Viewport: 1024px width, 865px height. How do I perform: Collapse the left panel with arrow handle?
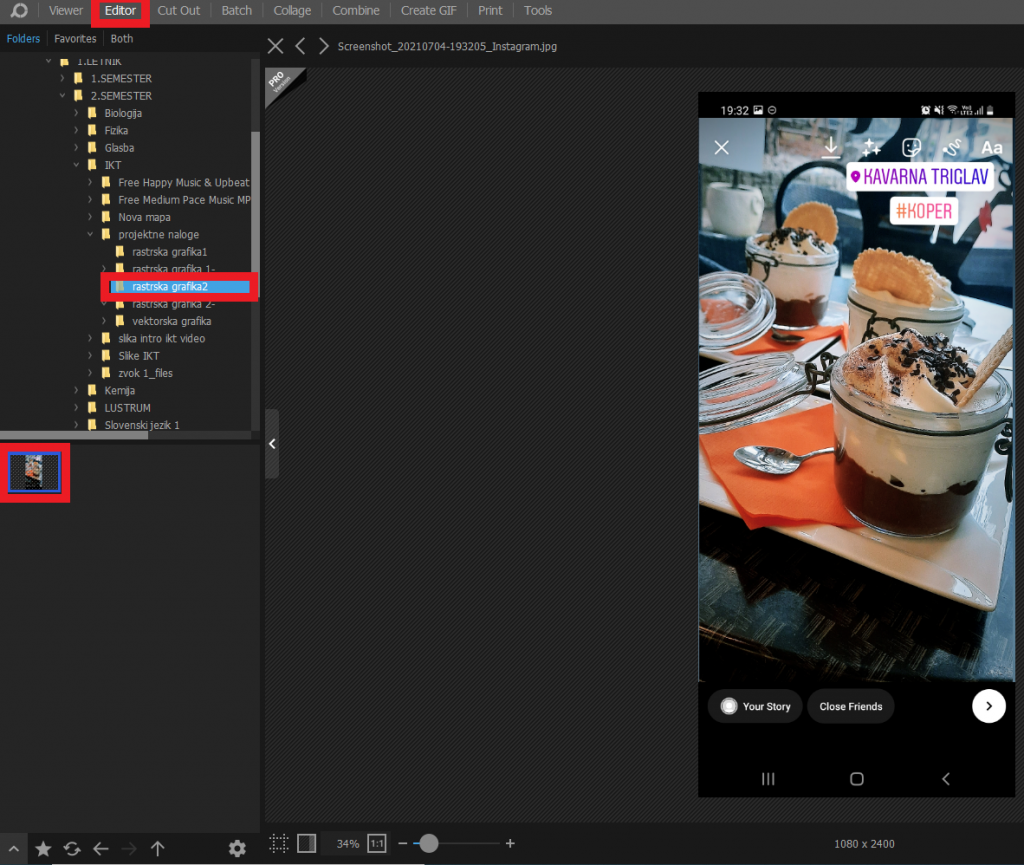click(x=272, y=444)
